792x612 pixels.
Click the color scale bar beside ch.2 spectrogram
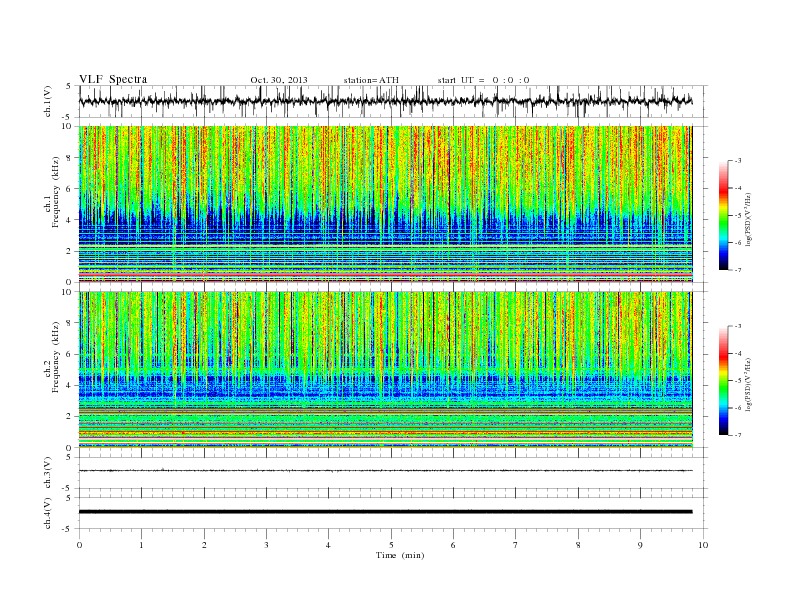pos(723,380)
